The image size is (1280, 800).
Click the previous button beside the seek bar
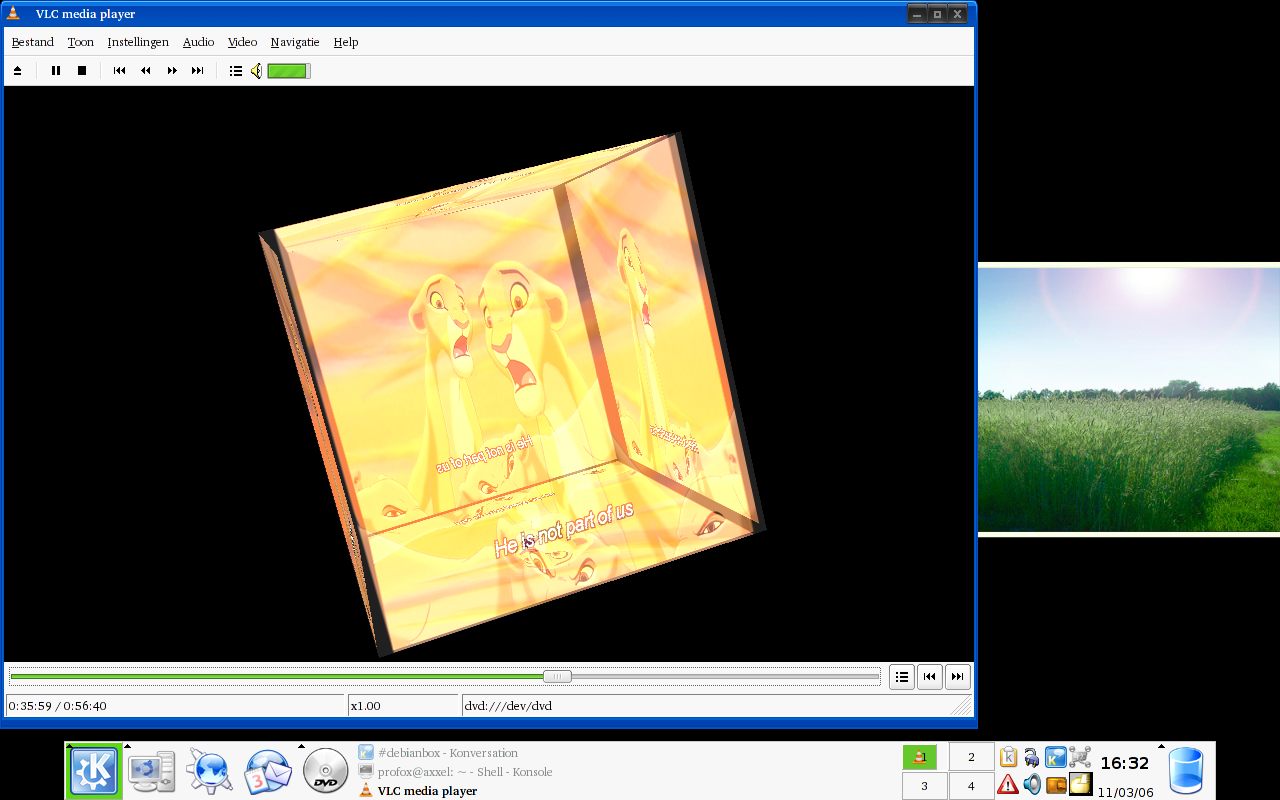tap(930, 677)
